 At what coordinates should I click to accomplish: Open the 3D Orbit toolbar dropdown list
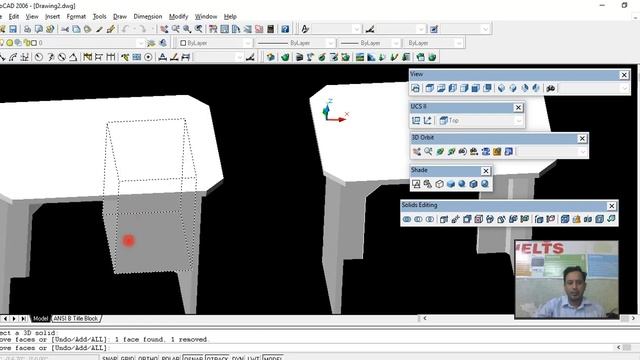(x=582, y=151)
